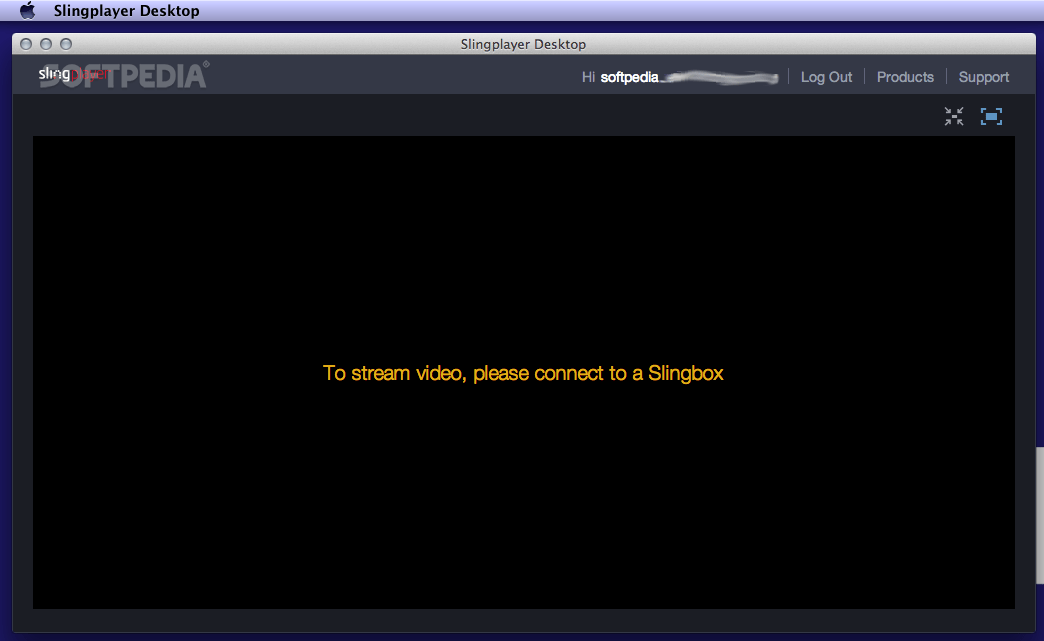Open the Slingplayer Desktop menu bar item
1044x641 pixels.
click(127, 11)
